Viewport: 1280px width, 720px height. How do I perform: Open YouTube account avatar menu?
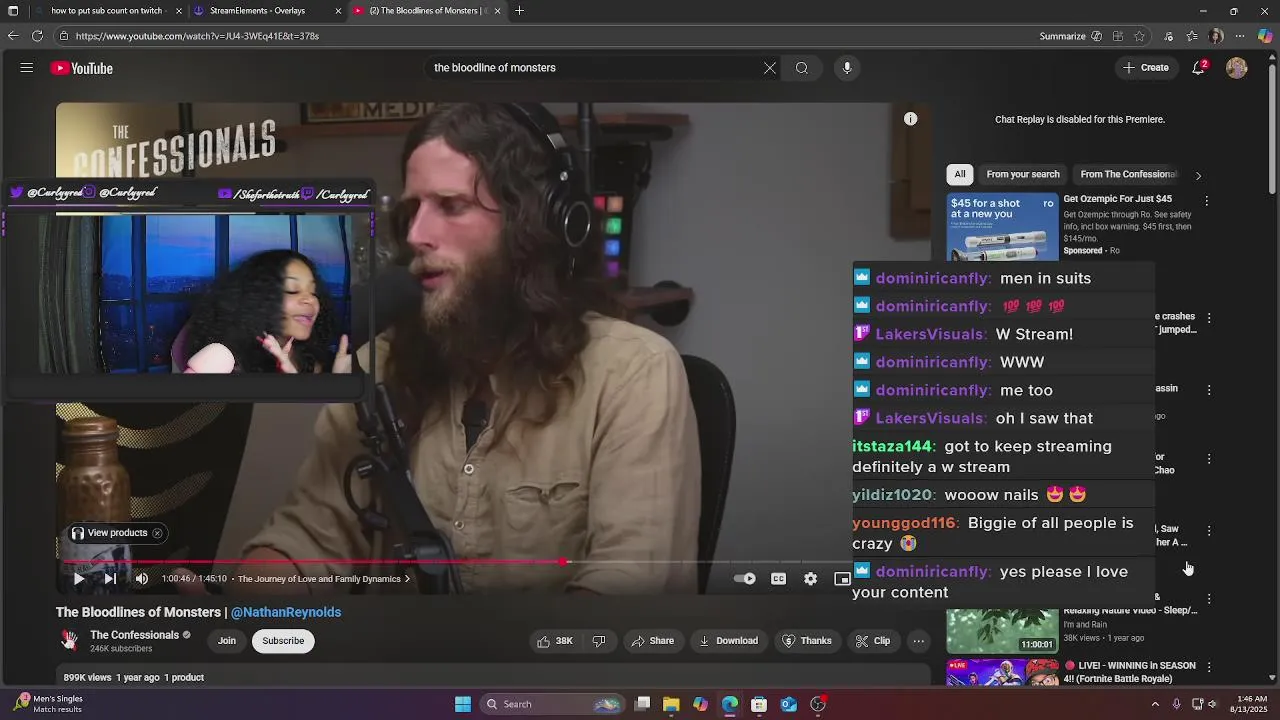click(x=1237, y=68)
